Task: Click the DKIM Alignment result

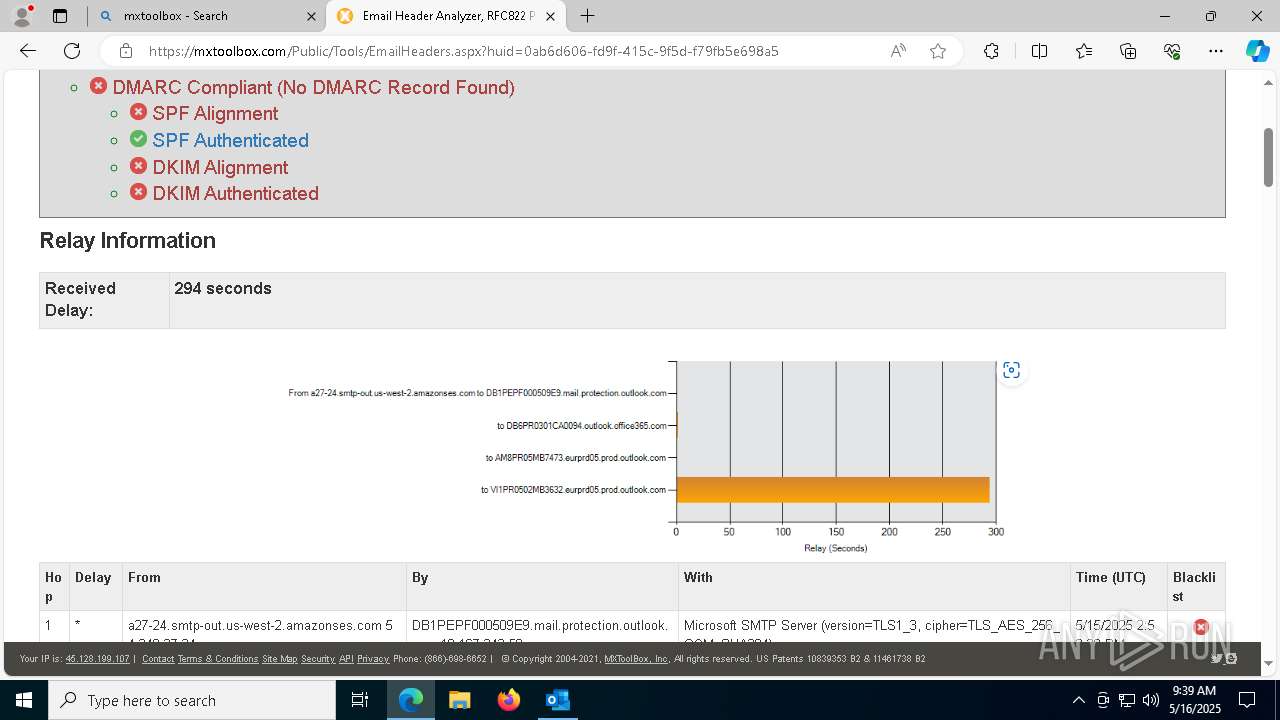Action: pyautogui.click(x=220, y=167)
